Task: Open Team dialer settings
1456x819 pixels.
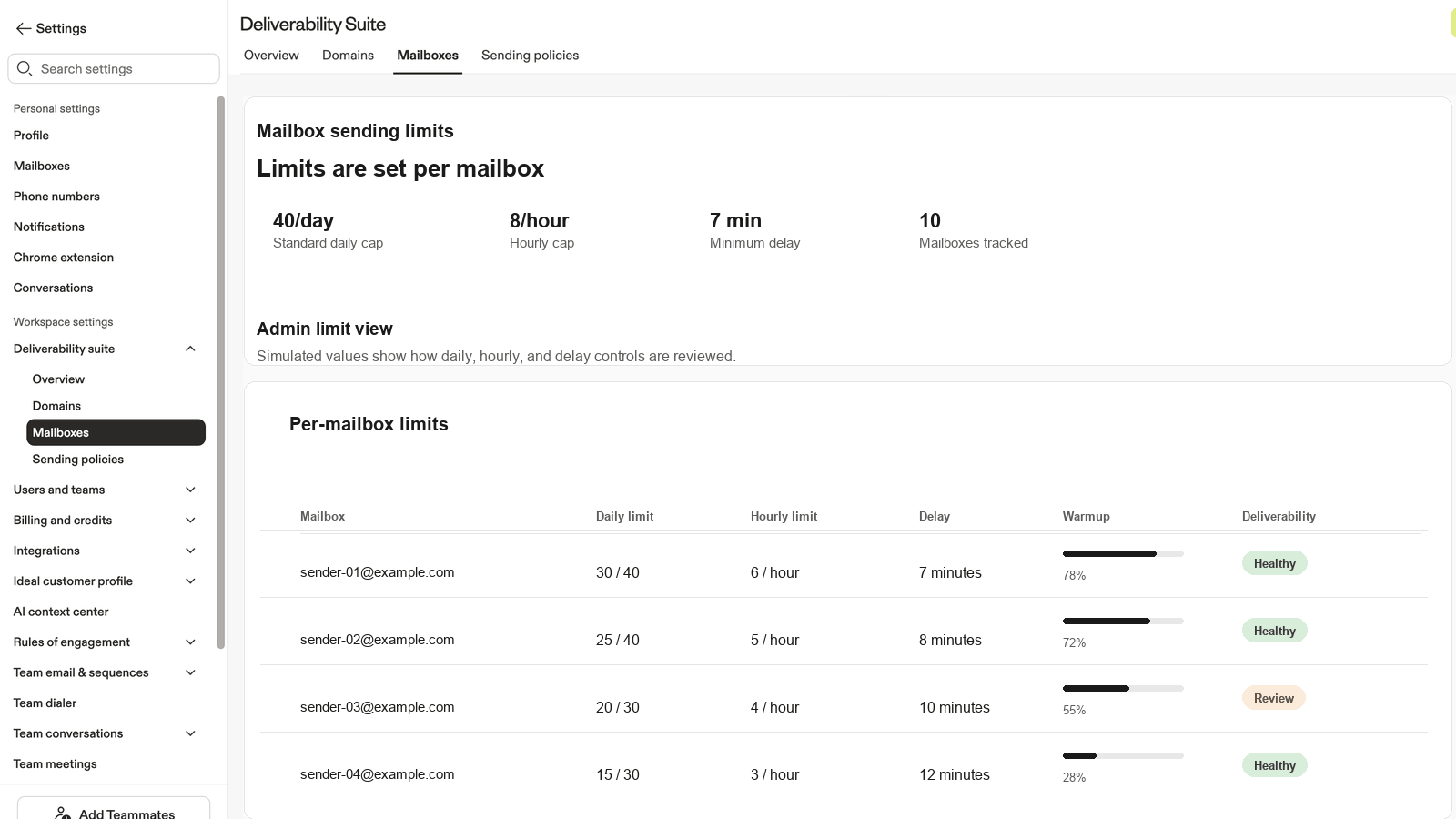Action: click(x=45, y=703)
